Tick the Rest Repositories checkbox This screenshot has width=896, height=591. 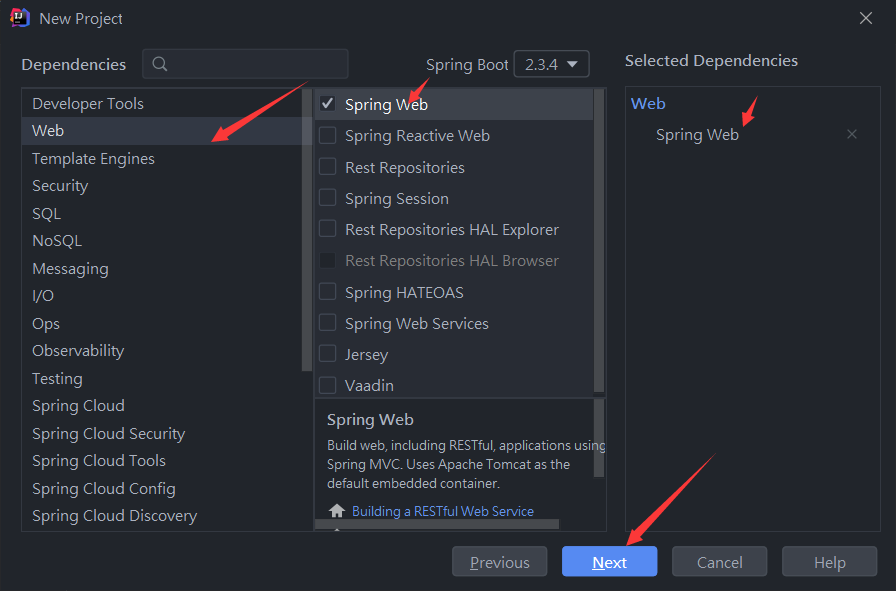327,167
